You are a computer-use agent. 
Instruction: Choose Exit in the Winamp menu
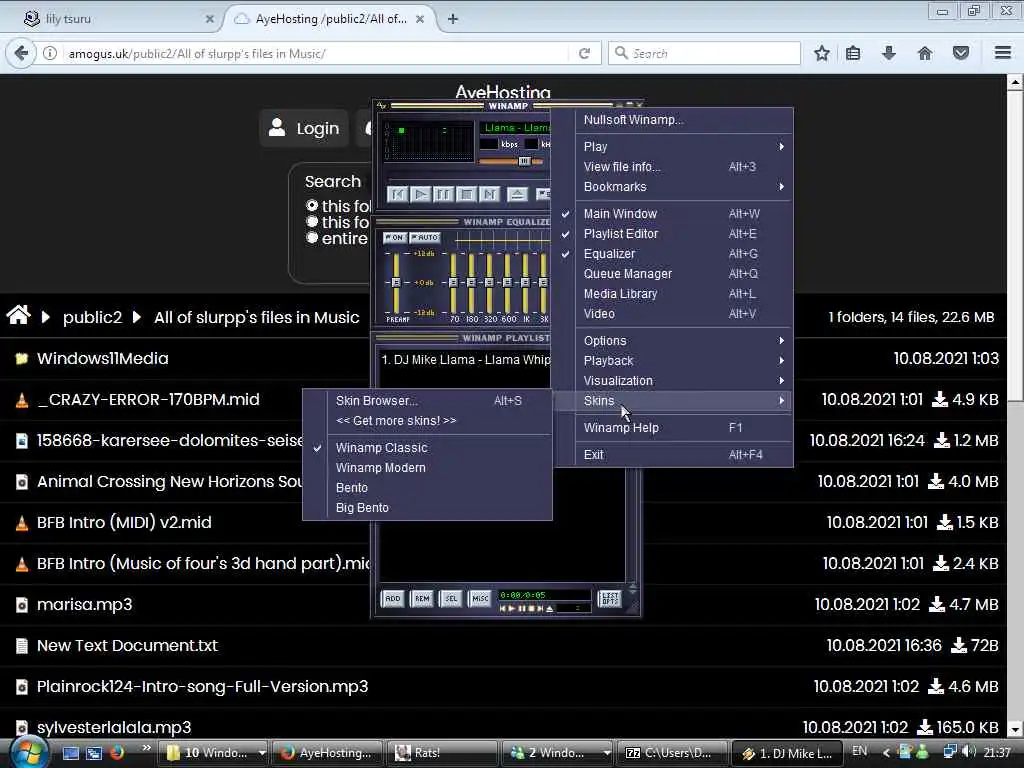tap(673, 455)
